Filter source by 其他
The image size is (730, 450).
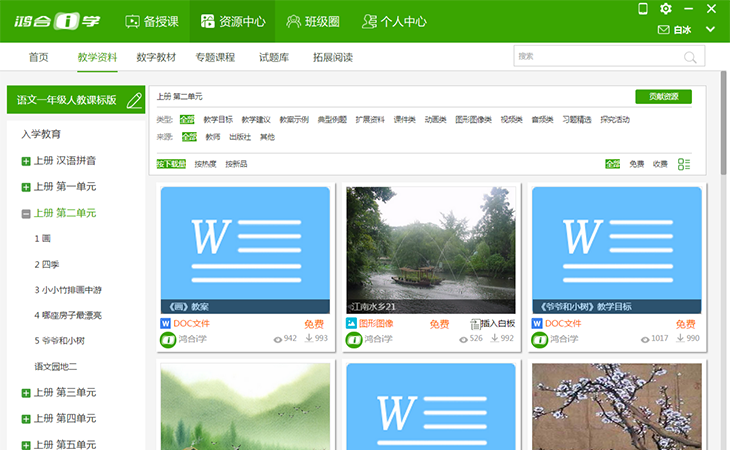[x=267, y=137]
